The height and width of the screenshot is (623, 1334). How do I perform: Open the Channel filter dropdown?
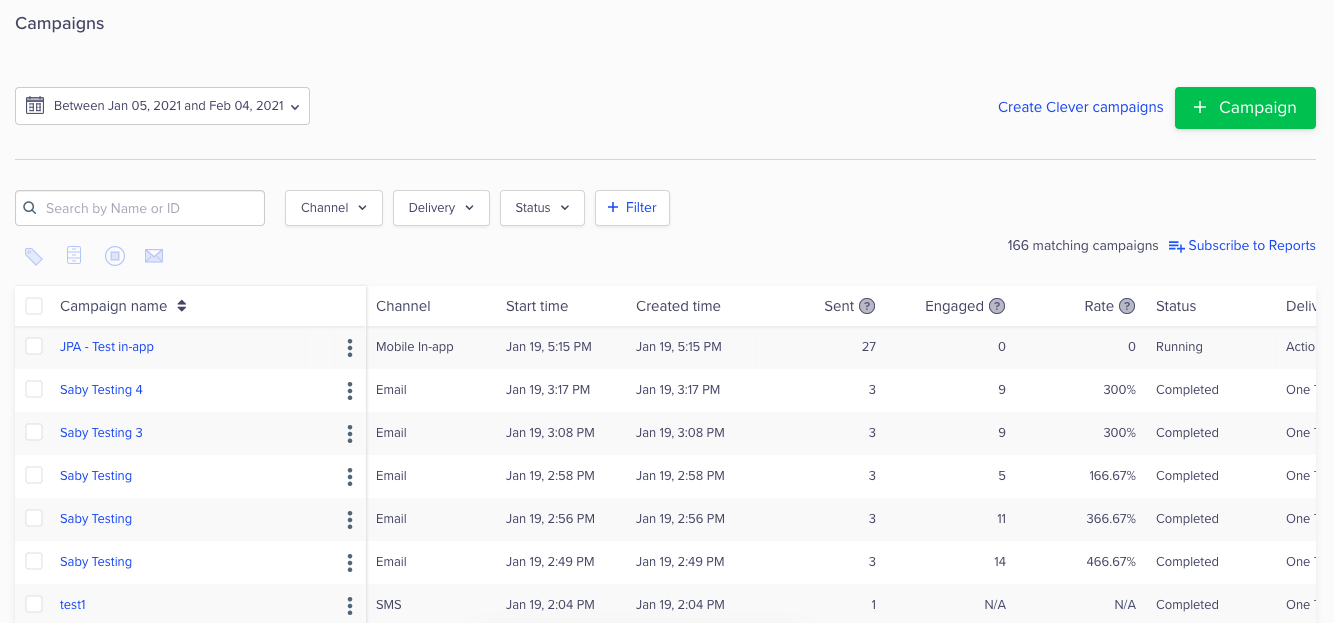(334, 208)
